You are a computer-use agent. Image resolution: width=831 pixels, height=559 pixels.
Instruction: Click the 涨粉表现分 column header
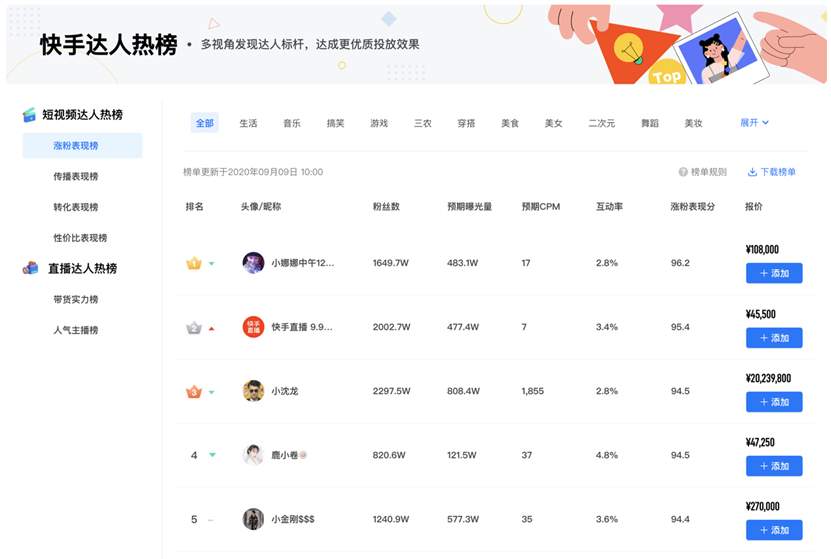693,207
